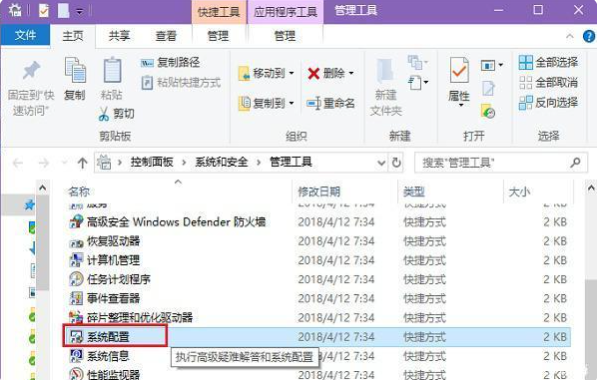597x380 pixels.
Task: Click 控制面板 in the breadcrumb path
Action: point(152,163)
